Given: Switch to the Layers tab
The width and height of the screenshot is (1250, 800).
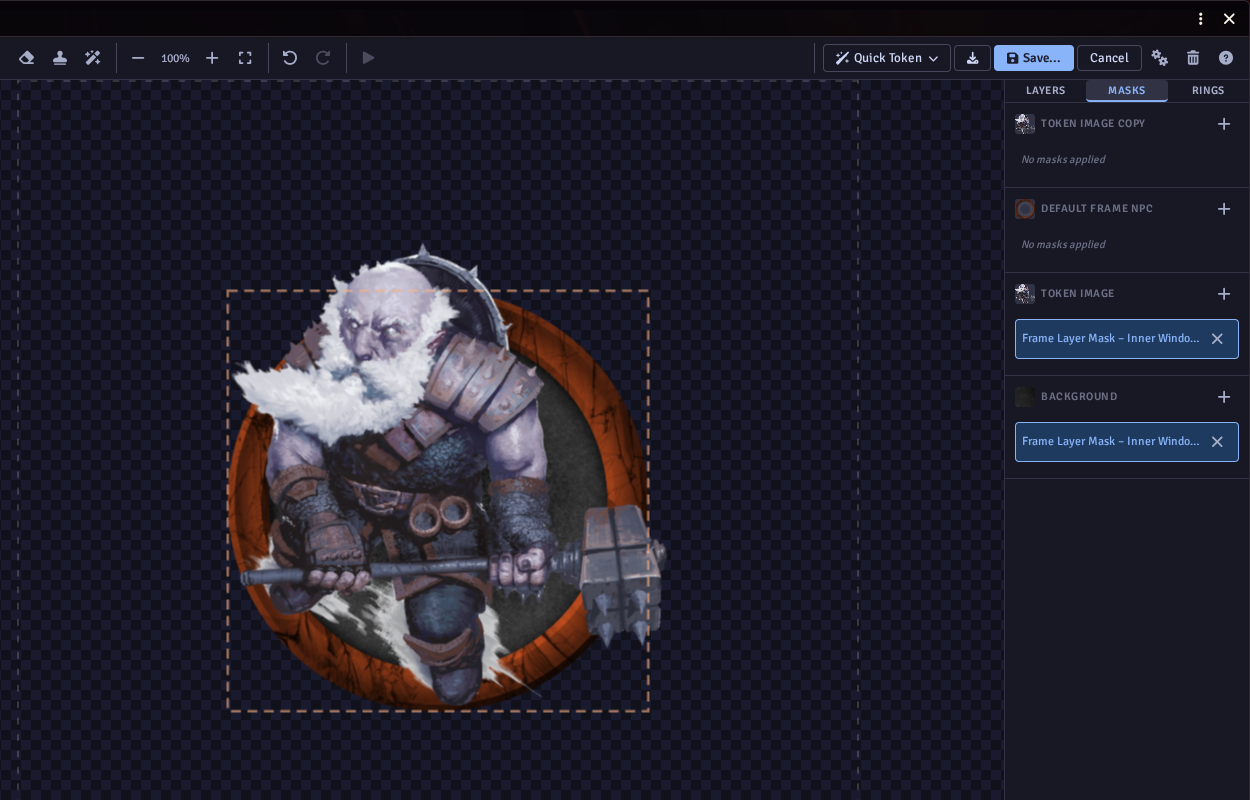Looking at the screenshot, I should 1046,91.
